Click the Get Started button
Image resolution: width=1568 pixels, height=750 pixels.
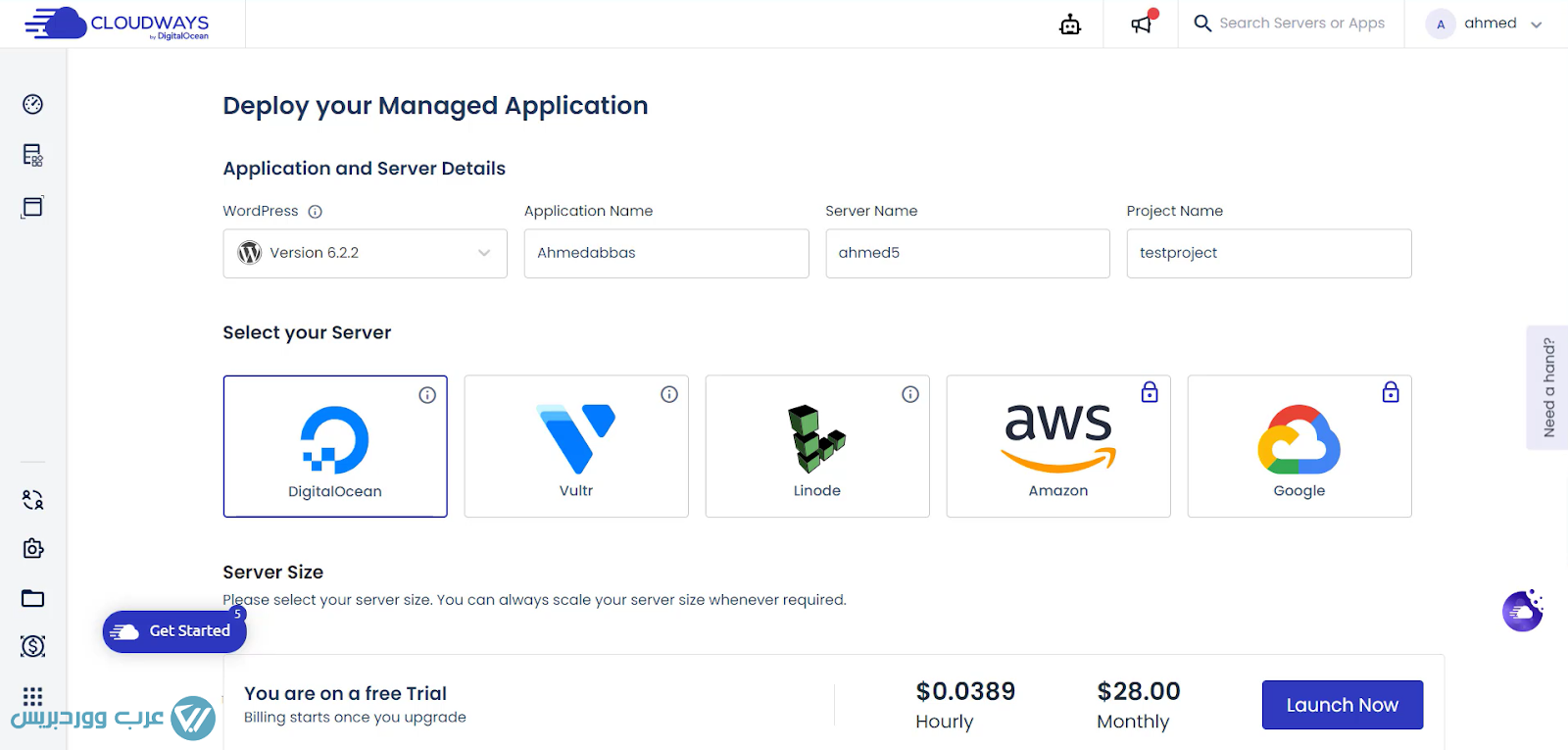[174, 631]
